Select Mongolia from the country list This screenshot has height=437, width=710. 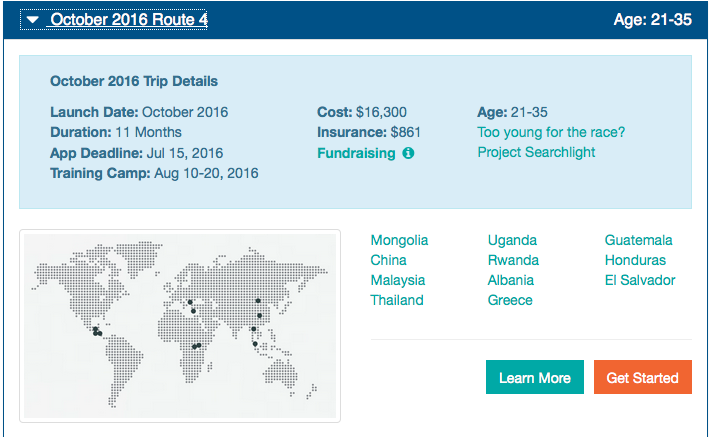pyautogui.click(x=399, y=240)
